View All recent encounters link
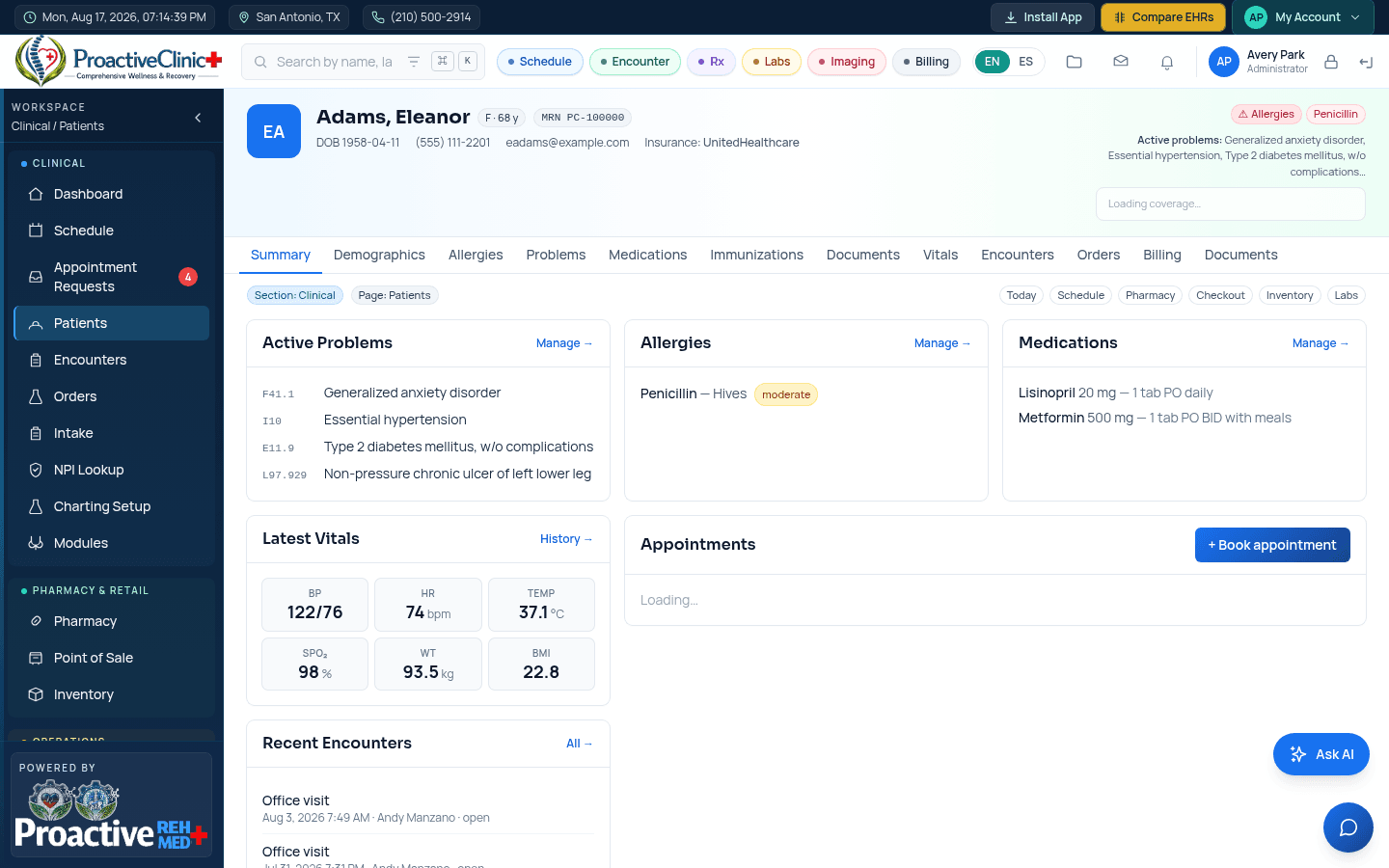 [579, 744]
